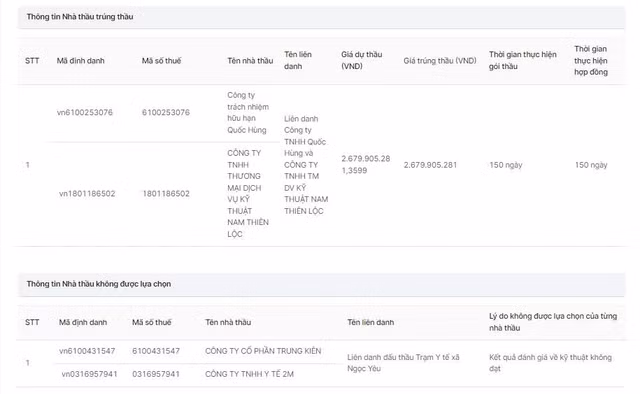Click '150 ngày' under Thời gian thực hiện gói thầu

pos(506,165)
